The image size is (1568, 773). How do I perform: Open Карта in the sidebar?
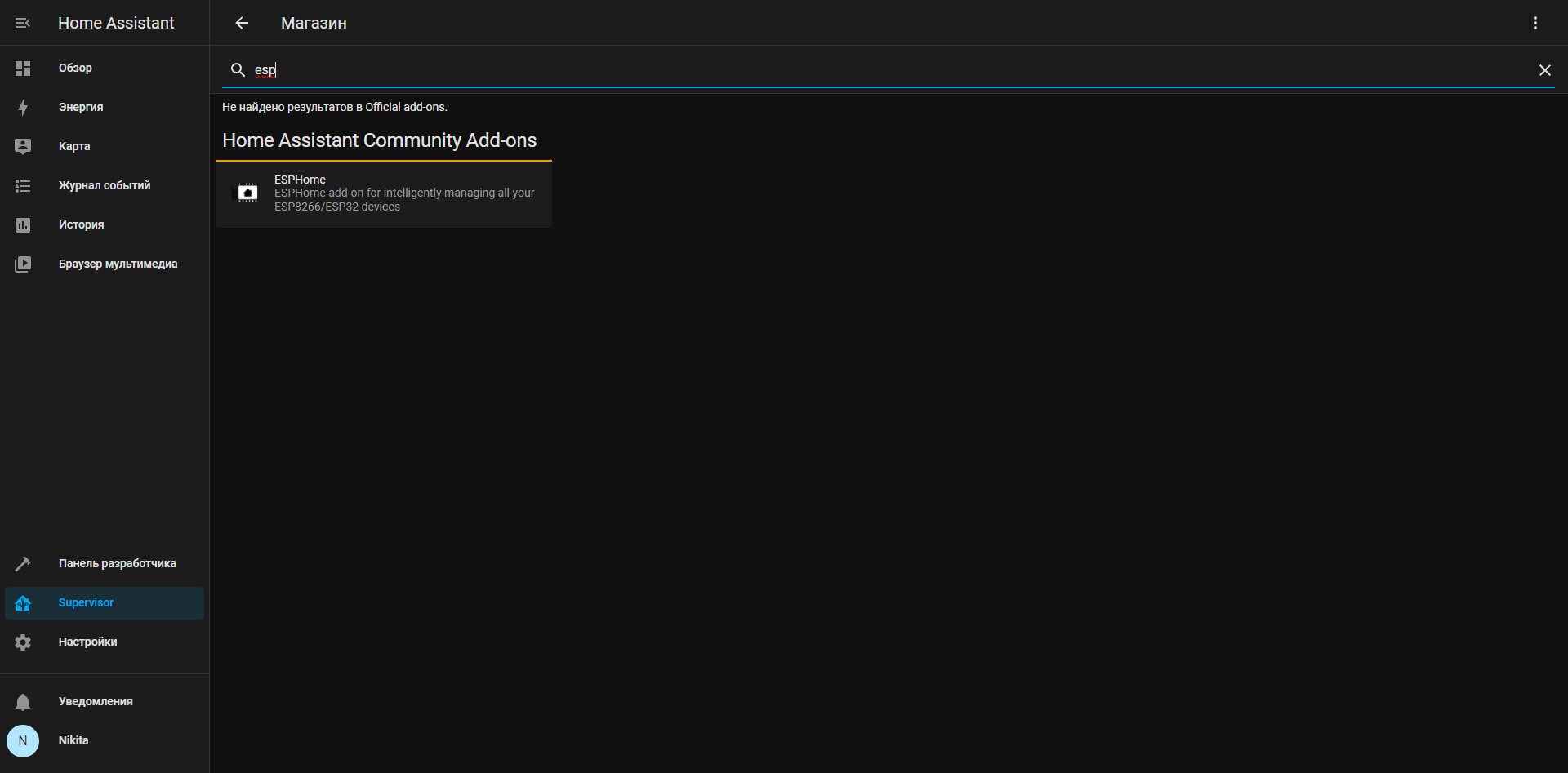pos(105,147)
